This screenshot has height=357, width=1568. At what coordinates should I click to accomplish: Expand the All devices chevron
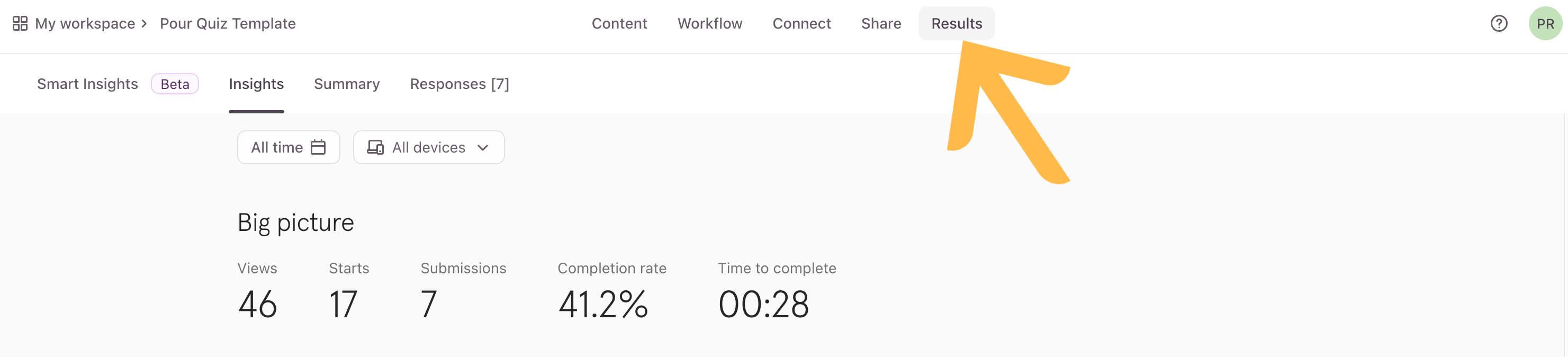click(483, 148)
